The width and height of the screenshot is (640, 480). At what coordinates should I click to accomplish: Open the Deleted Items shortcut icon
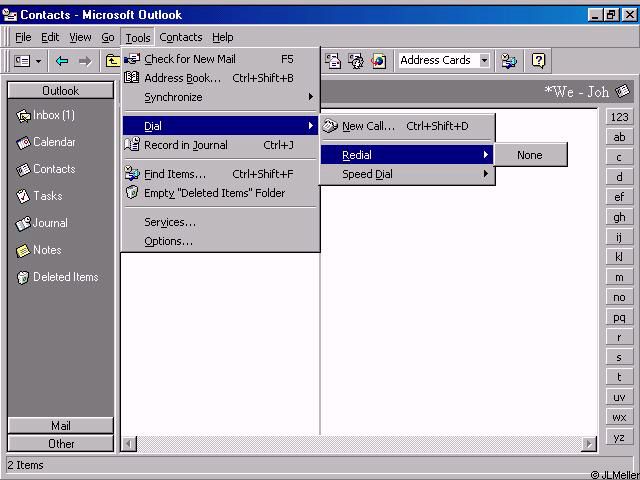pyautogui.click(x=23, y=277)
